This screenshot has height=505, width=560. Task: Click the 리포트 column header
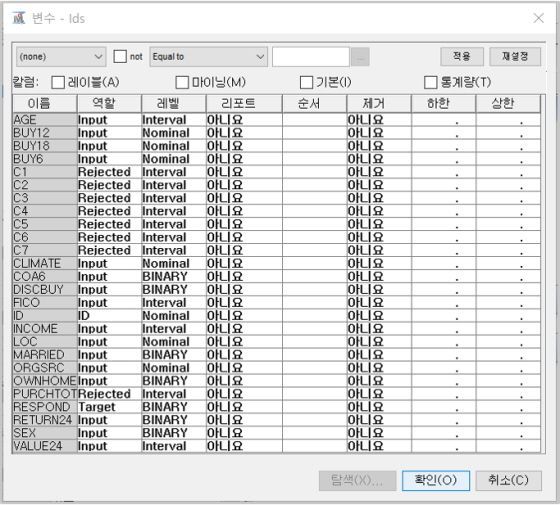click(x=244, y=104)
